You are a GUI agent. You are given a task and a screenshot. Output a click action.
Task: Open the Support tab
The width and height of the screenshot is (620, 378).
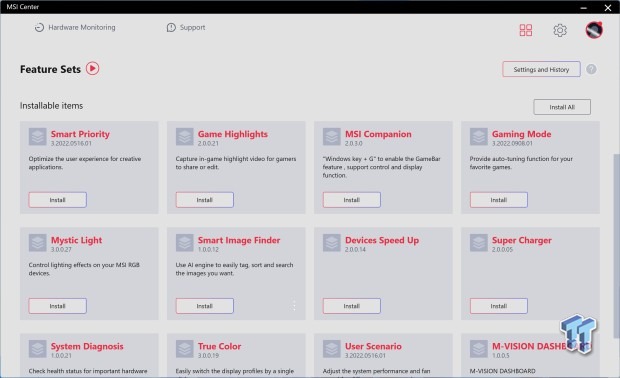click(x=186, y=27)
